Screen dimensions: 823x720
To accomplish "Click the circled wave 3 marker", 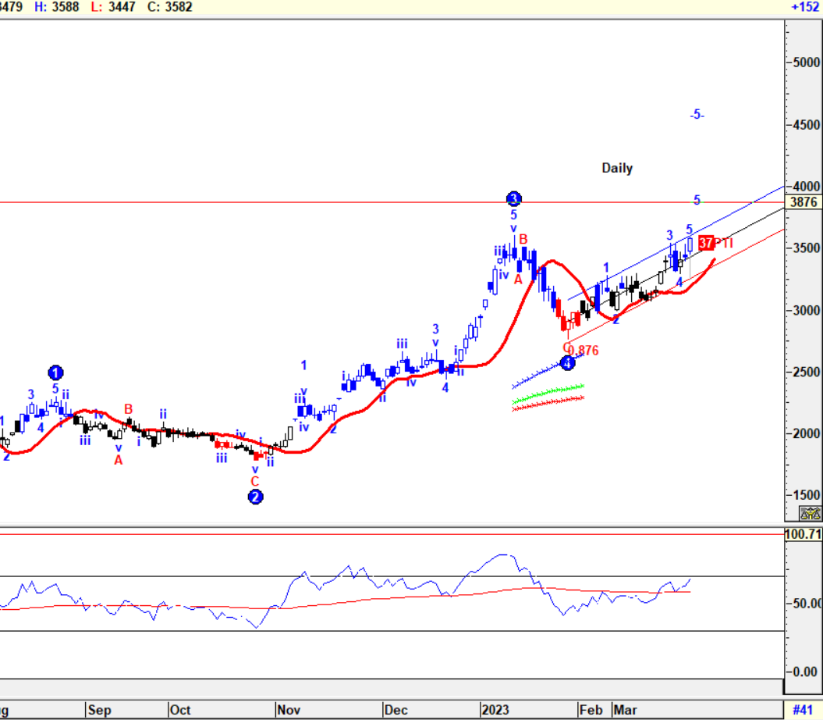I will [513, 198].
